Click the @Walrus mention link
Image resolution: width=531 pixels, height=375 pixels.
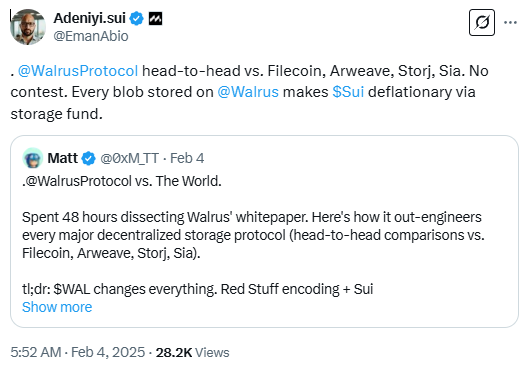[x=248, y=92]
